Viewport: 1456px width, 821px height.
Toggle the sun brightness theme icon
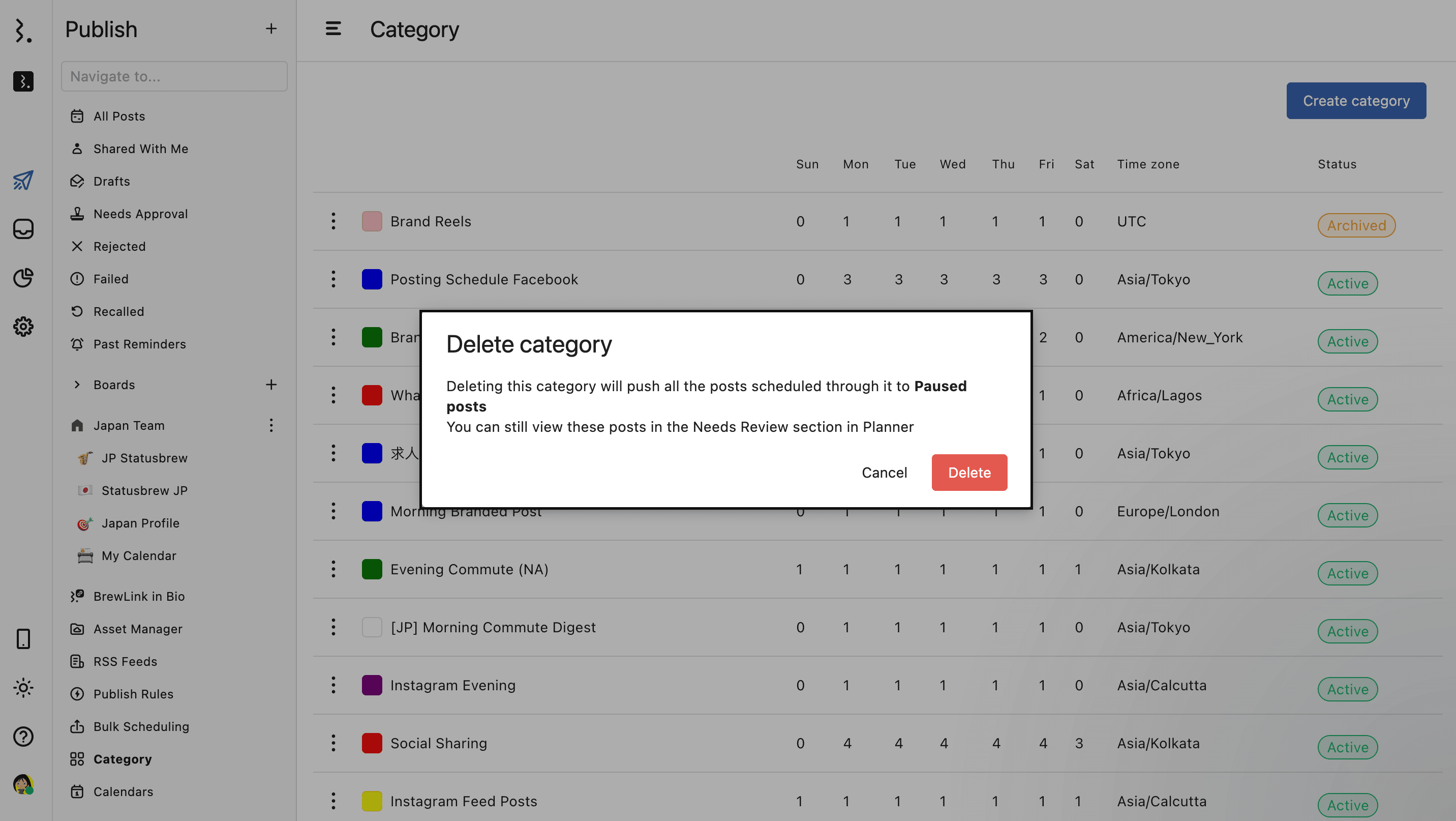pos(23,688)
